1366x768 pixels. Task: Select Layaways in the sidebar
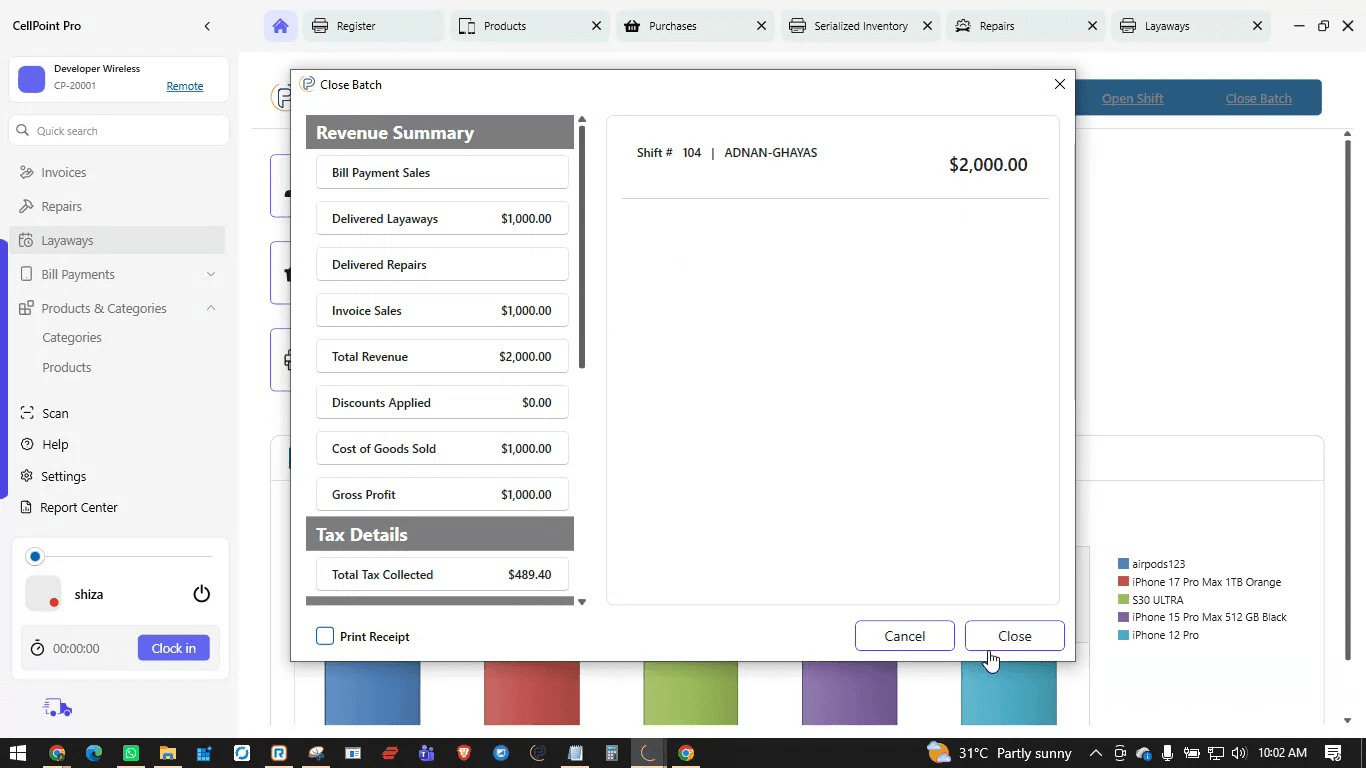[x=117, y=240]
